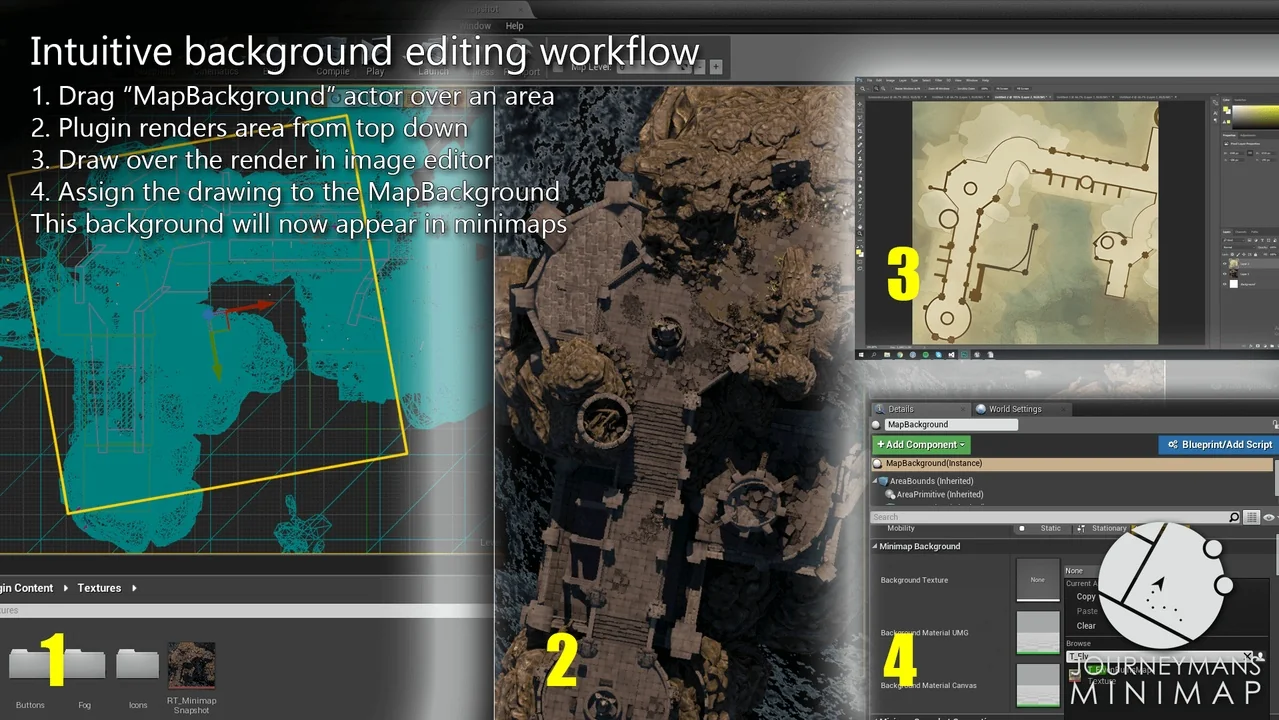The image size is (1279, 720).
Task: Choose Clear in the asset menu
Action: click(x=1086, y=626)
